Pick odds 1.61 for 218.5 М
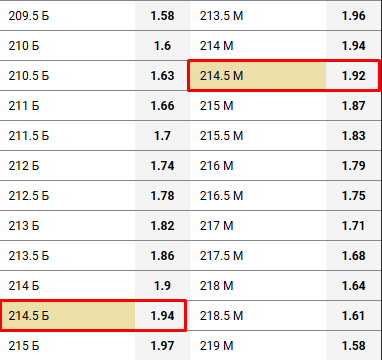Viewport: 382px width, 360px height. 354,316
